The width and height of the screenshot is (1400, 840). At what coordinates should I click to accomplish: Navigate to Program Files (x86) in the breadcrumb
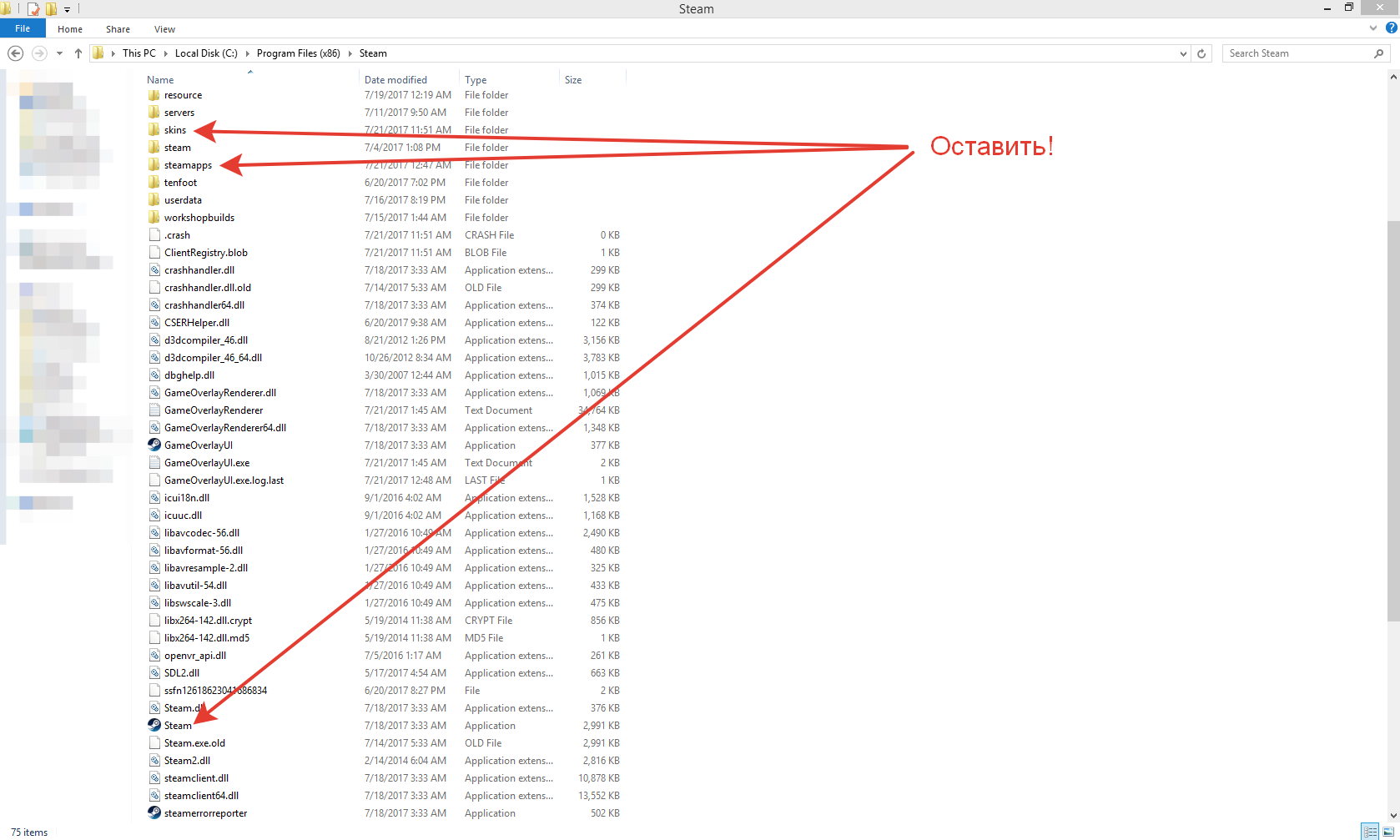pyautogui.click(x=299, y=53)
